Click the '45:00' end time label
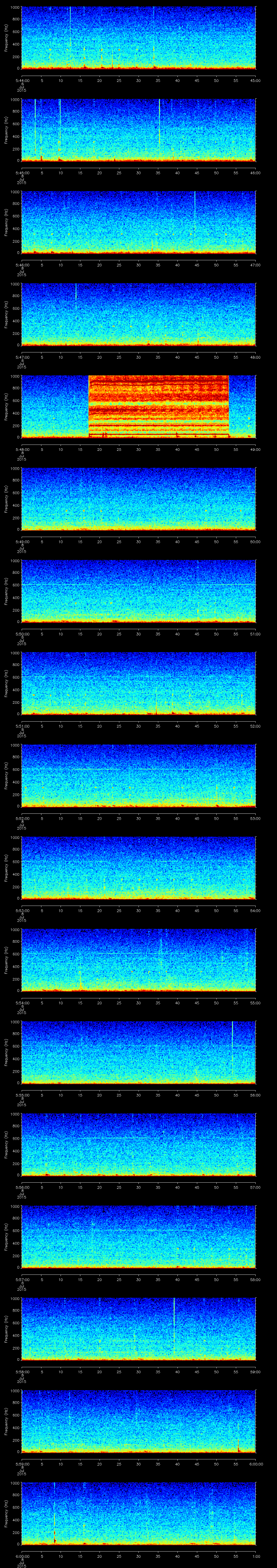 tap(256, 80)
